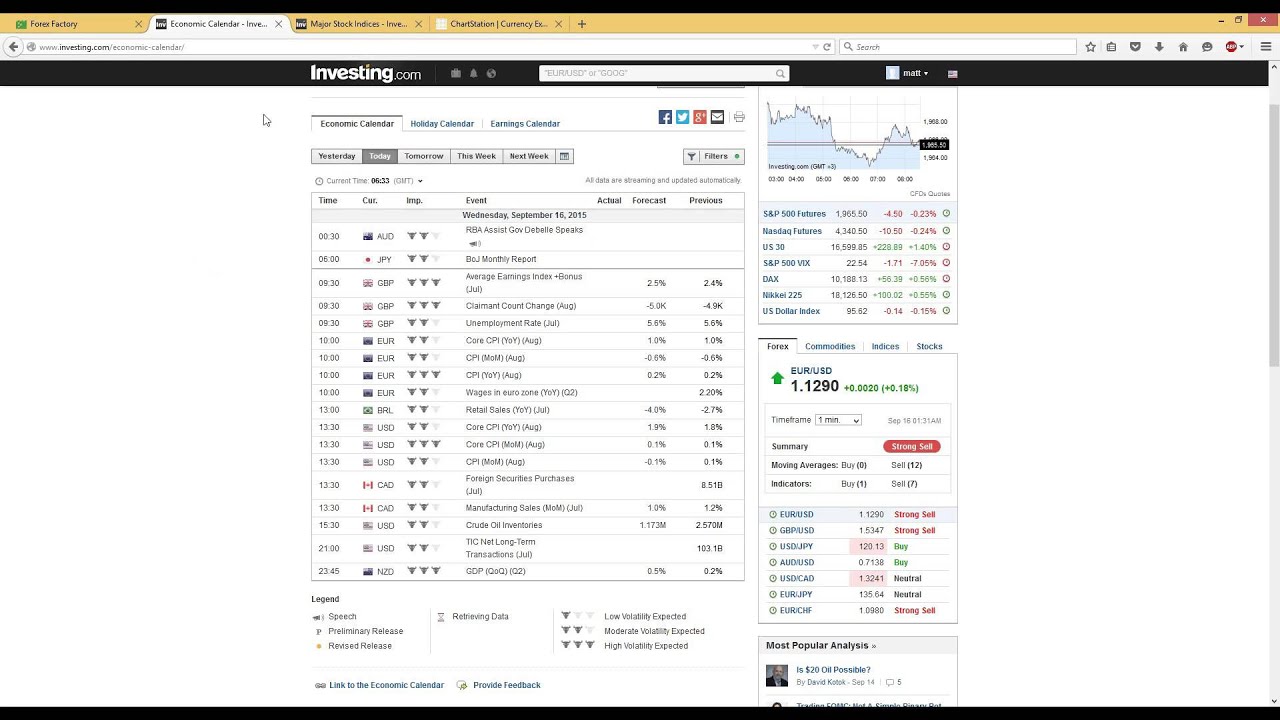
Task: Open the Adblock Plus dropdown arrow
Action: pos(1244,47)
